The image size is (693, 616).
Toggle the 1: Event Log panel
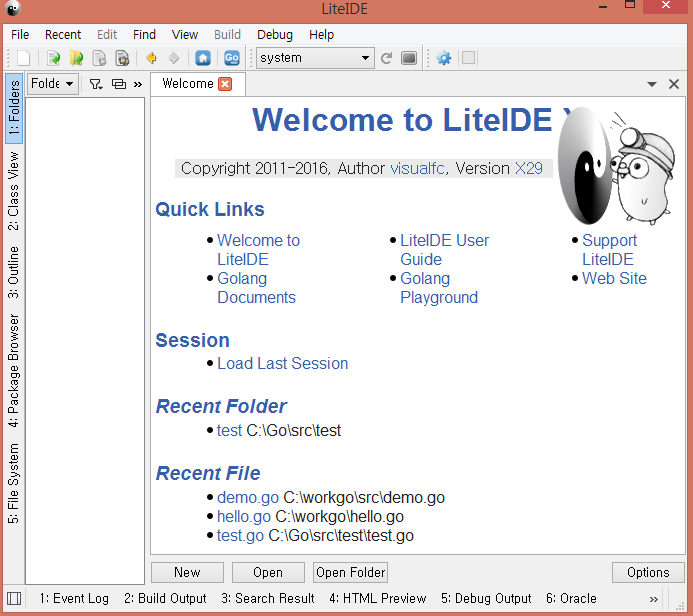click(x=74, y=598)
